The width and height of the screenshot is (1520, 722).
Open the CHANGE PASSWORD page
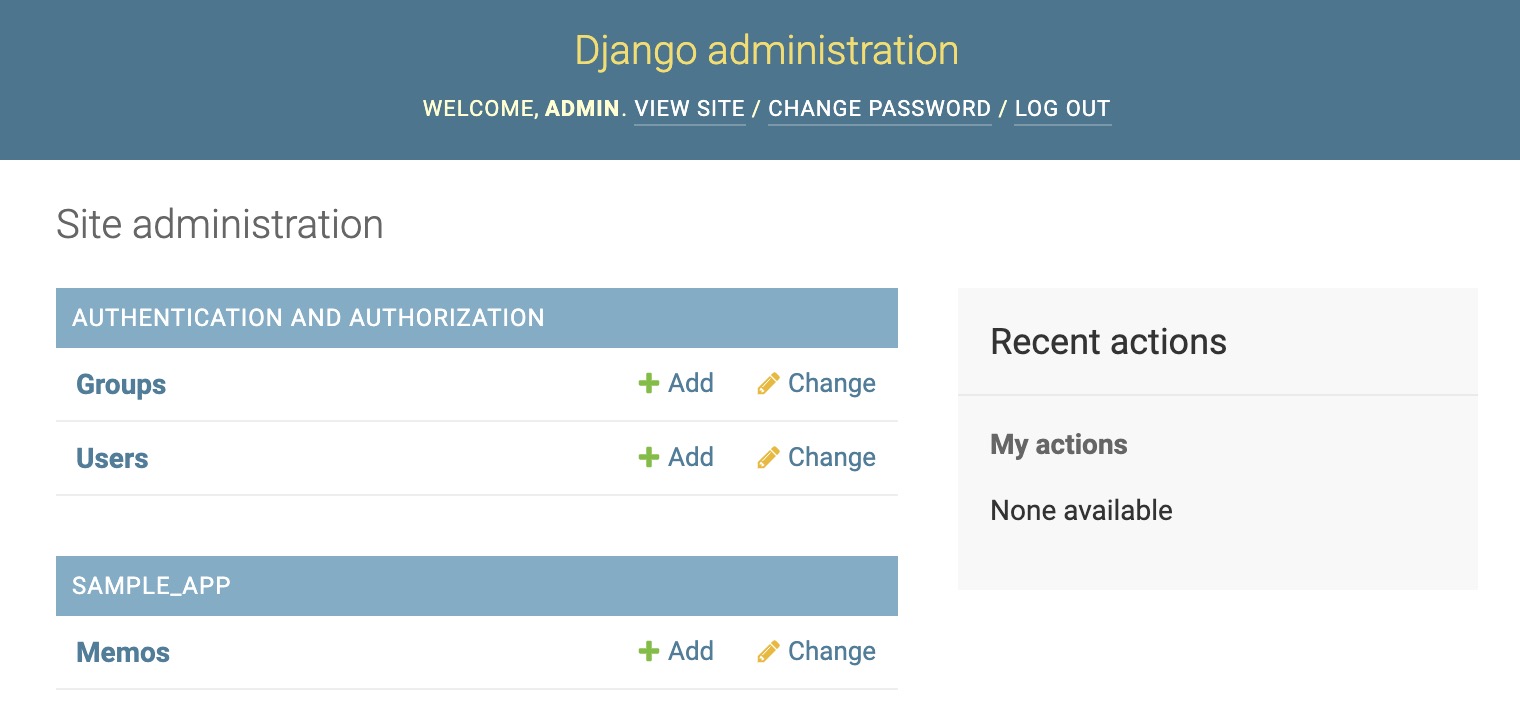pyautogui.click(x=880, y=108)
